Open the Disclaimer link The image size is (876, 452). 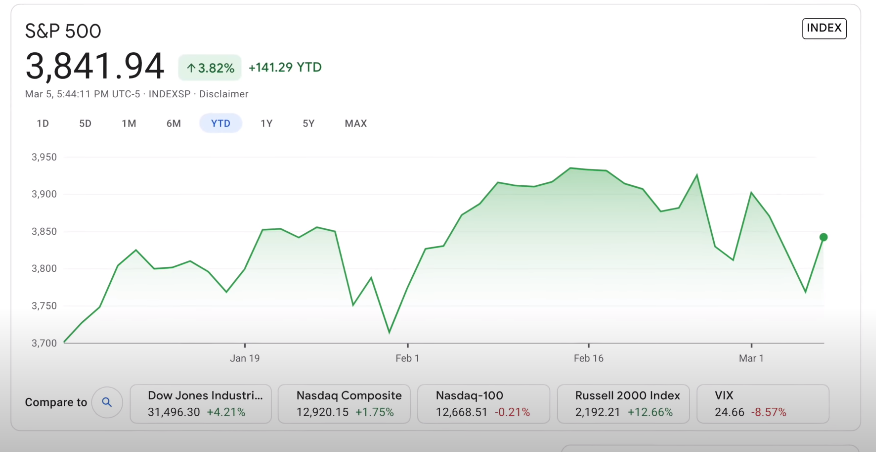[x=224, y=94]
